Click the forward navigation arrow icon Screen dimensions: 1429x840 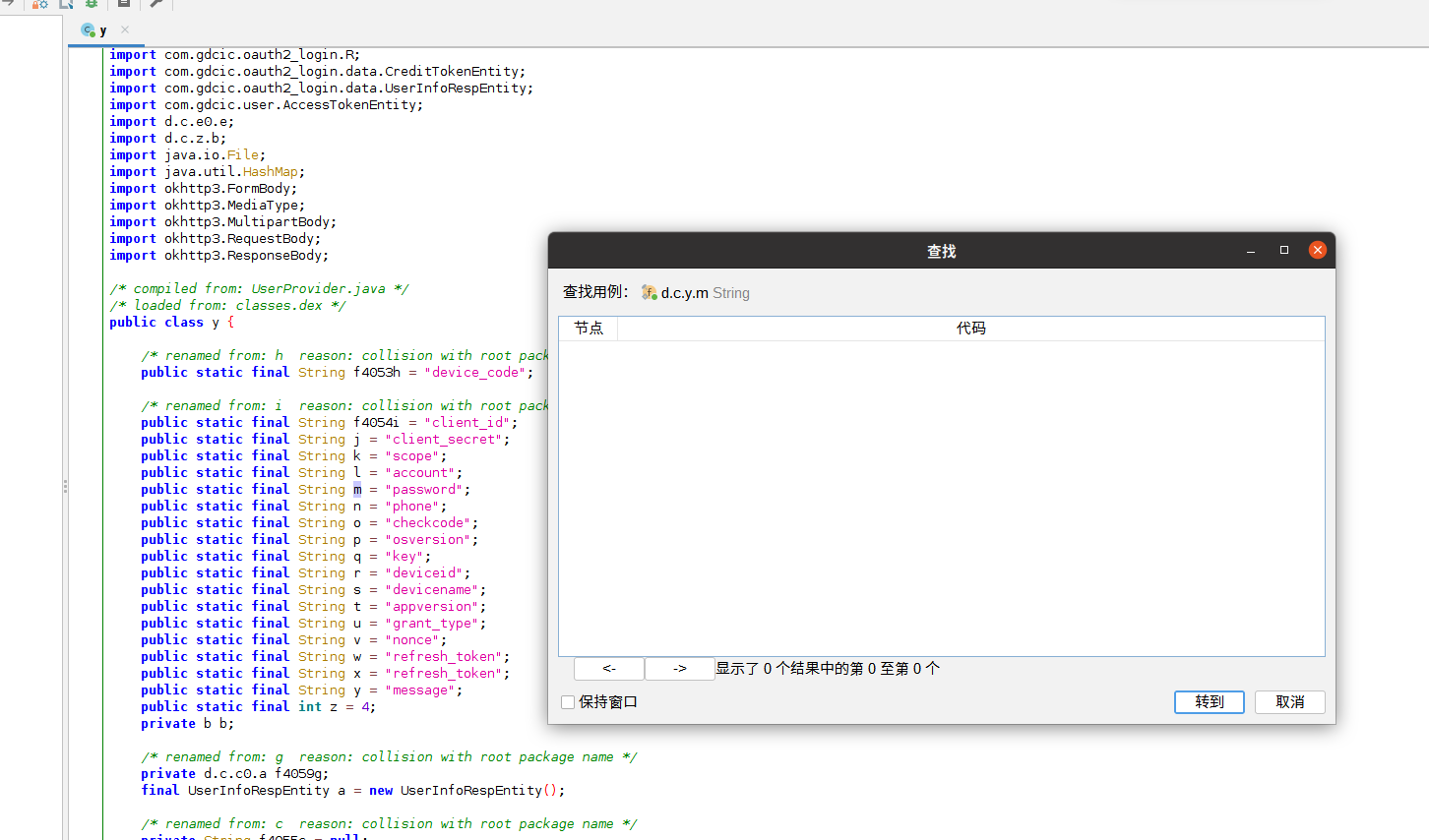pos(10,4)
